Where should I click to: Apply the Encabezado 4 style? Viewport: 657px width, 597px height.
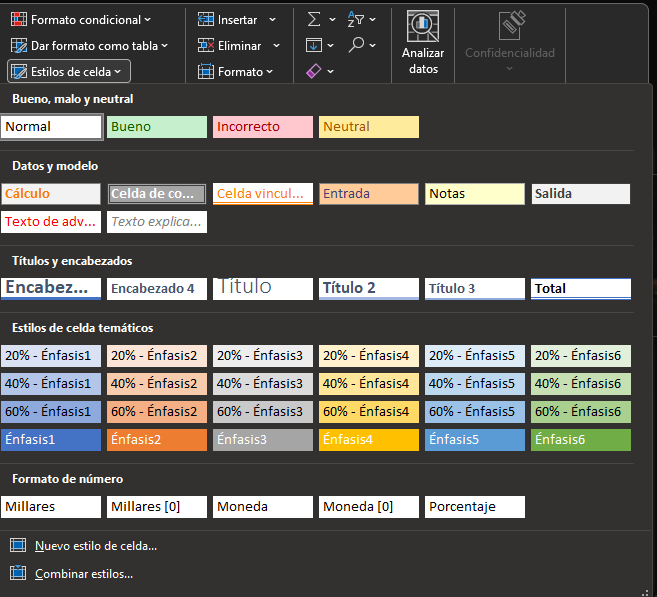tap(157, 289)
